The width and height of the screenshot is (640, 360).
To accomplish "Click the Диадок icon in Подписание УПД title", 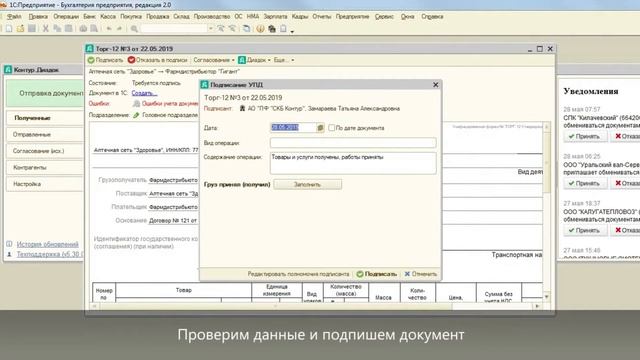I will 204,84.
